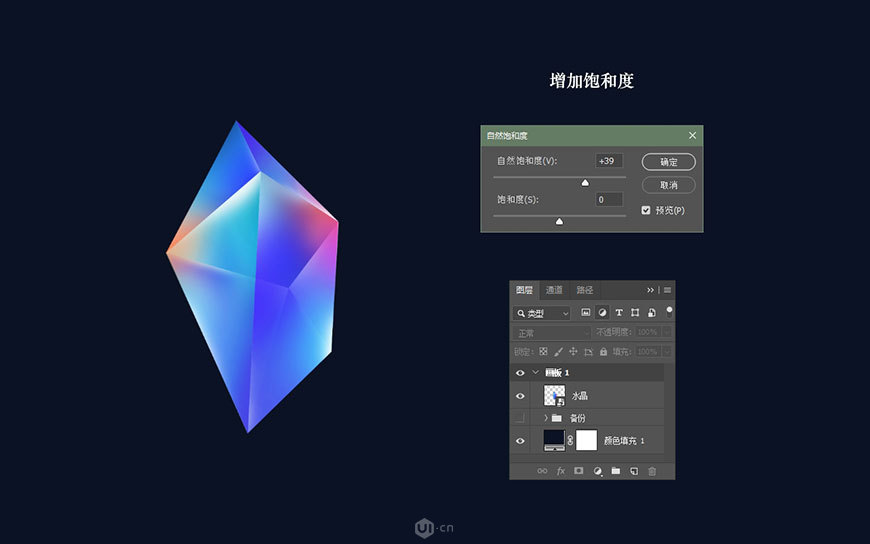
Task: Click the create new group folder icon
Action: click(x=615, y=470)
